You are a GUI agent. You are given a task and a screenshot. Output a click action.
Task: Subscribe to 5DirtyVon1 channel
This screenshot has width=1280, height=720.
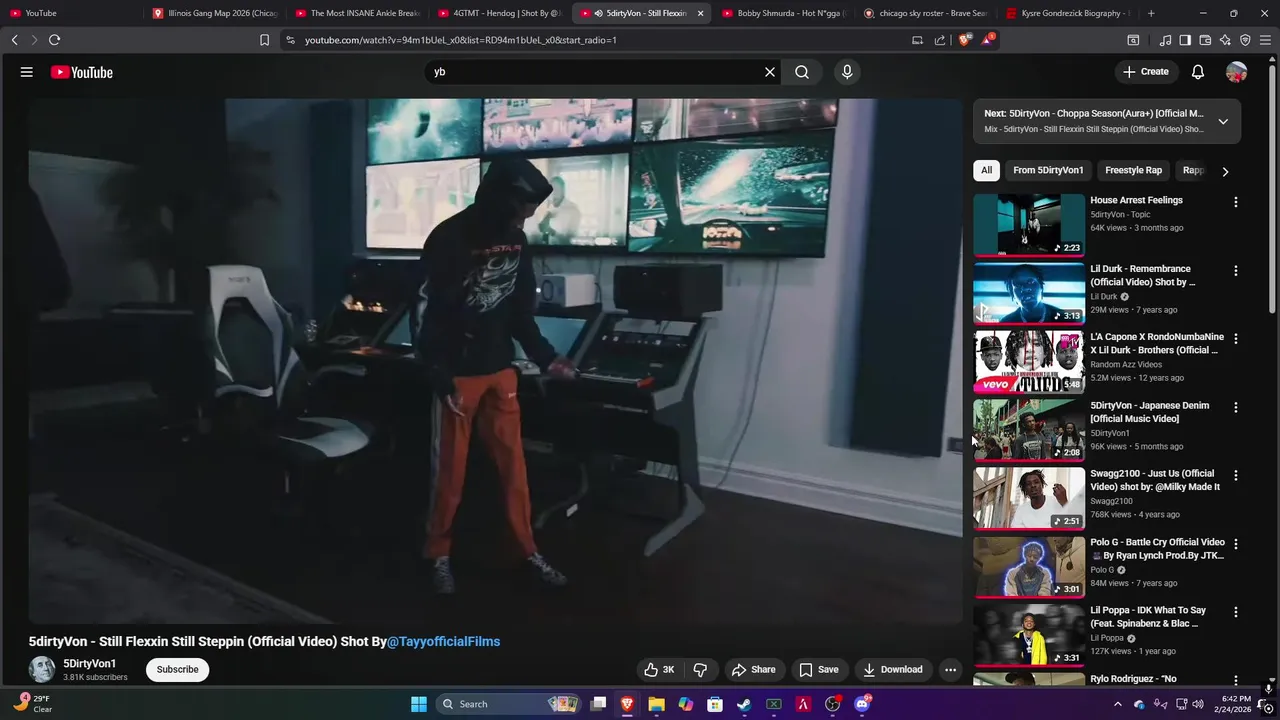(177, 670)
